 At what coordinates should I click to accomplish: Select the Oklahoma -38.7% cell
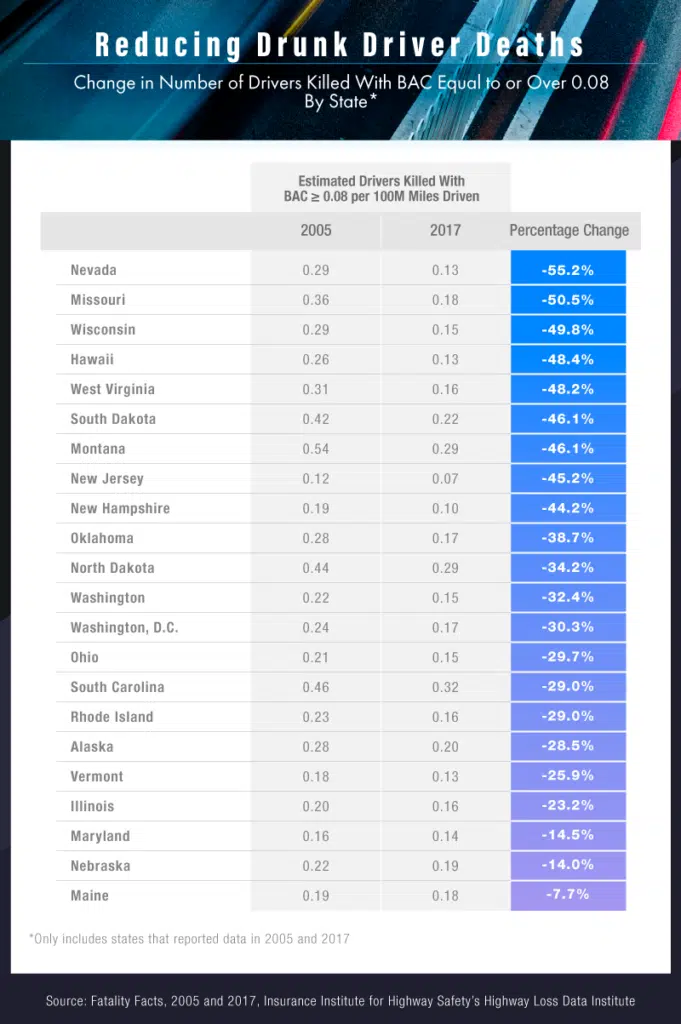point(568,537)
